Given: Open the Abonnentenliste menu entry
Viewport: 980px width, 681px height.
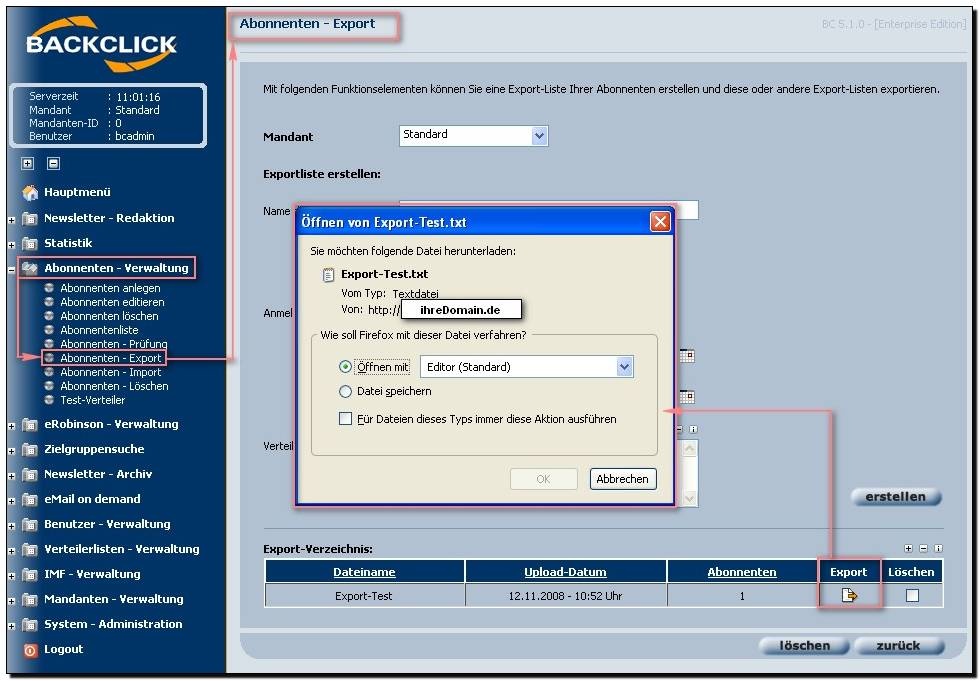Looking at the screenshot, I should click(x=99, y=330).
